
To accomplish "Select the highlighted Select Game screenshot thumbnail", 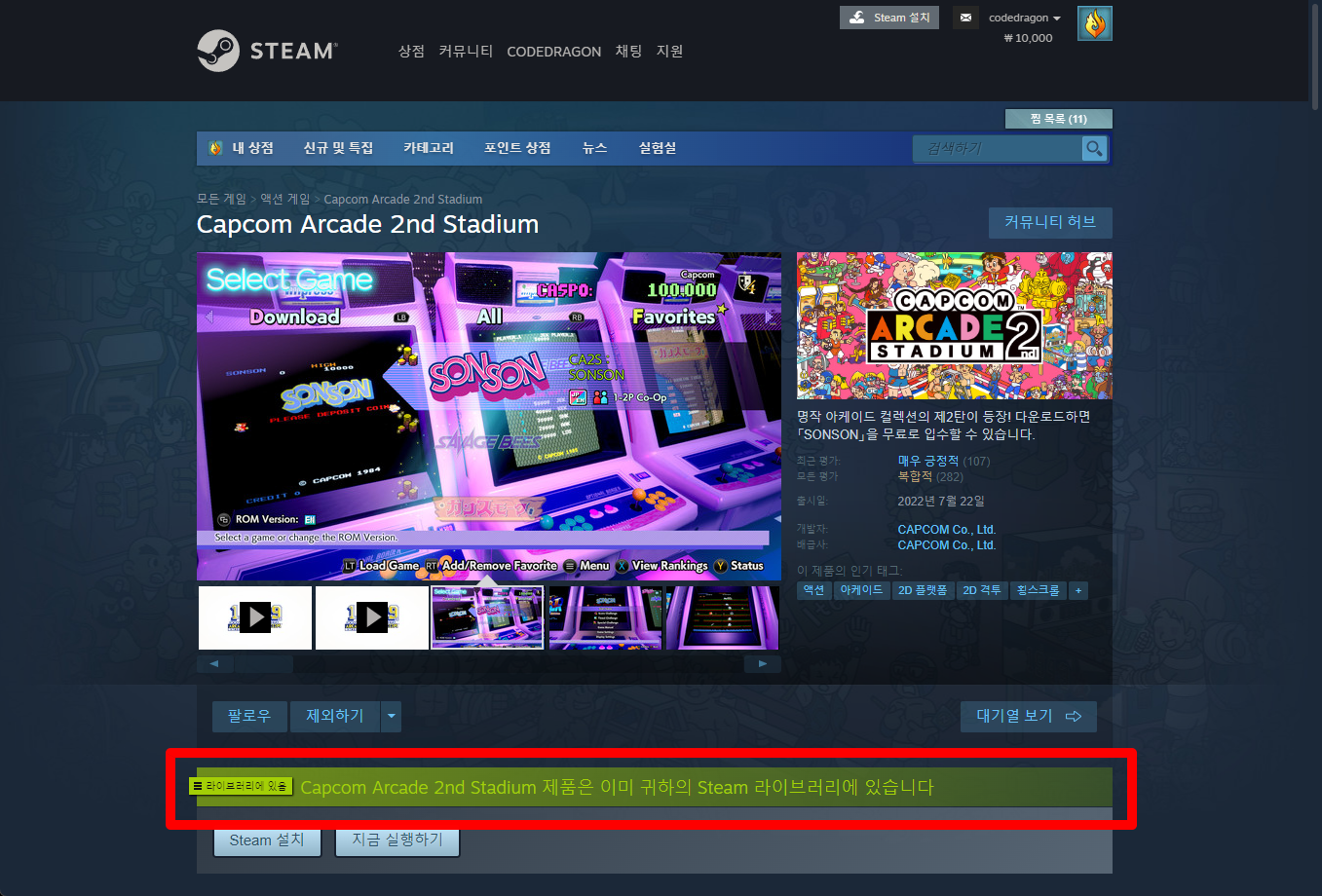I will coord(487,617).
